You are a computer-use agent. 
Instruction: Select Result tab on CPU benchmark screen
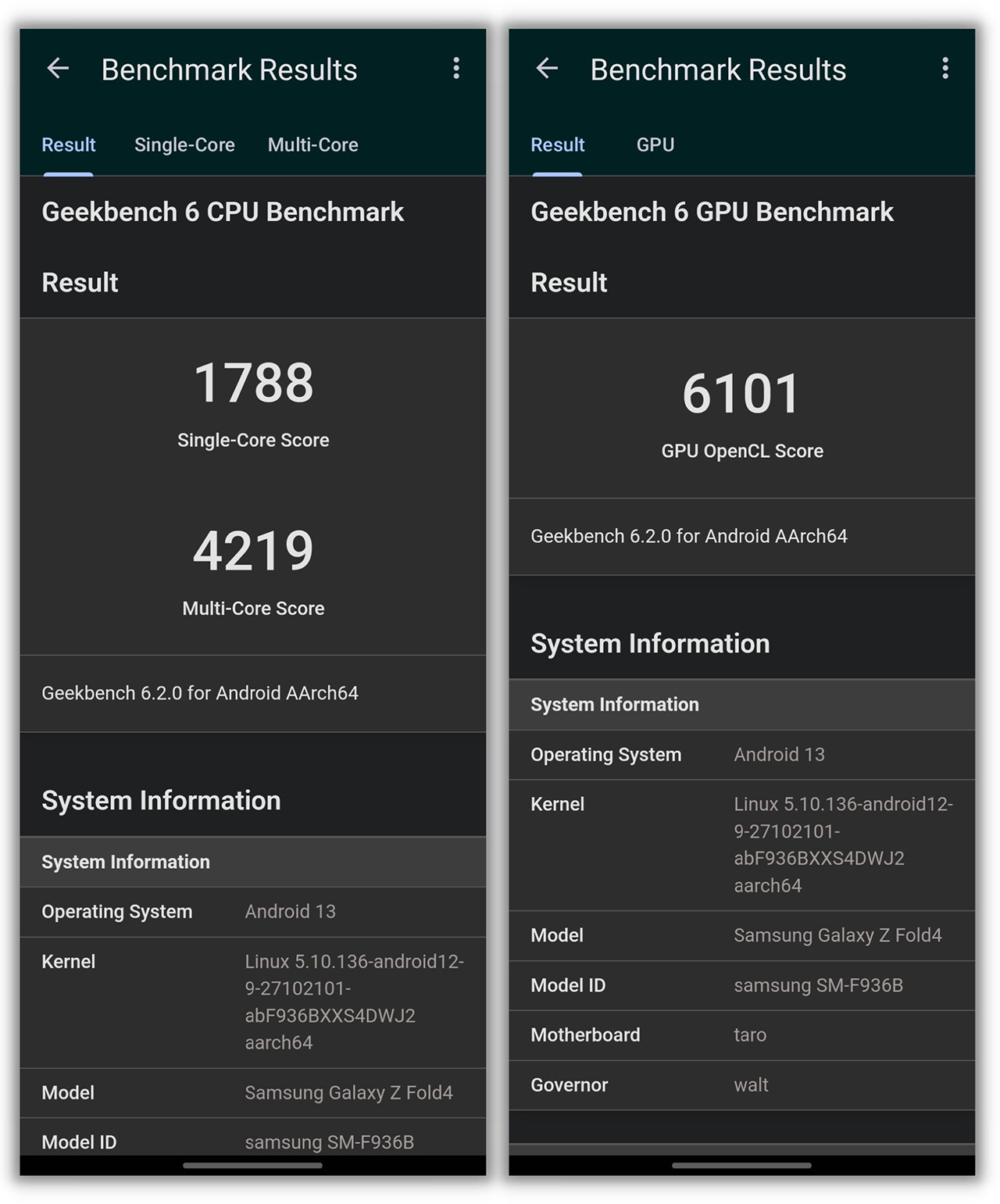point(69,145)
